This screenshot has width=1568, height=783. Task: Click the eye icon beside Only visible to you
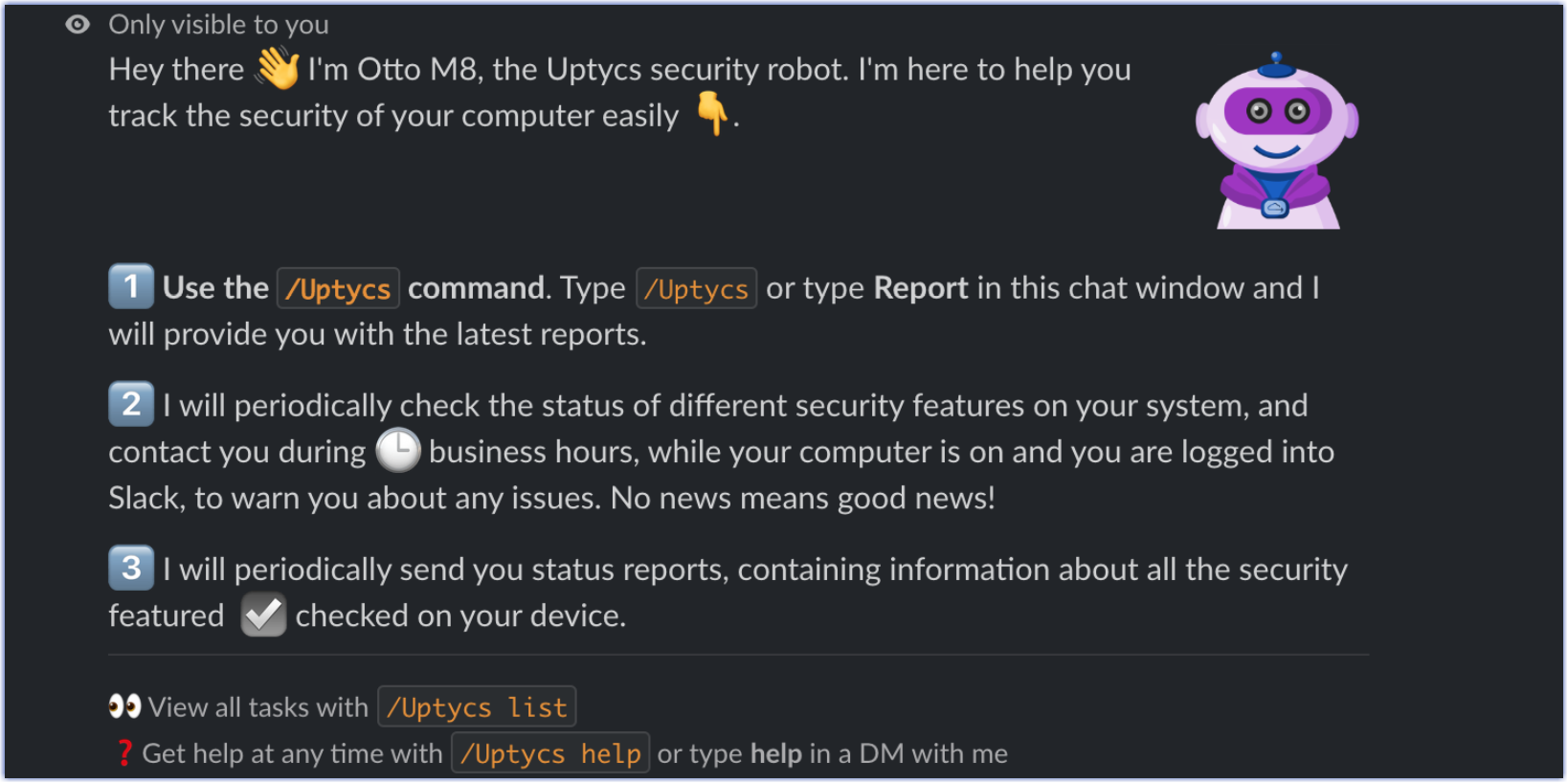(x=78, y=25)
